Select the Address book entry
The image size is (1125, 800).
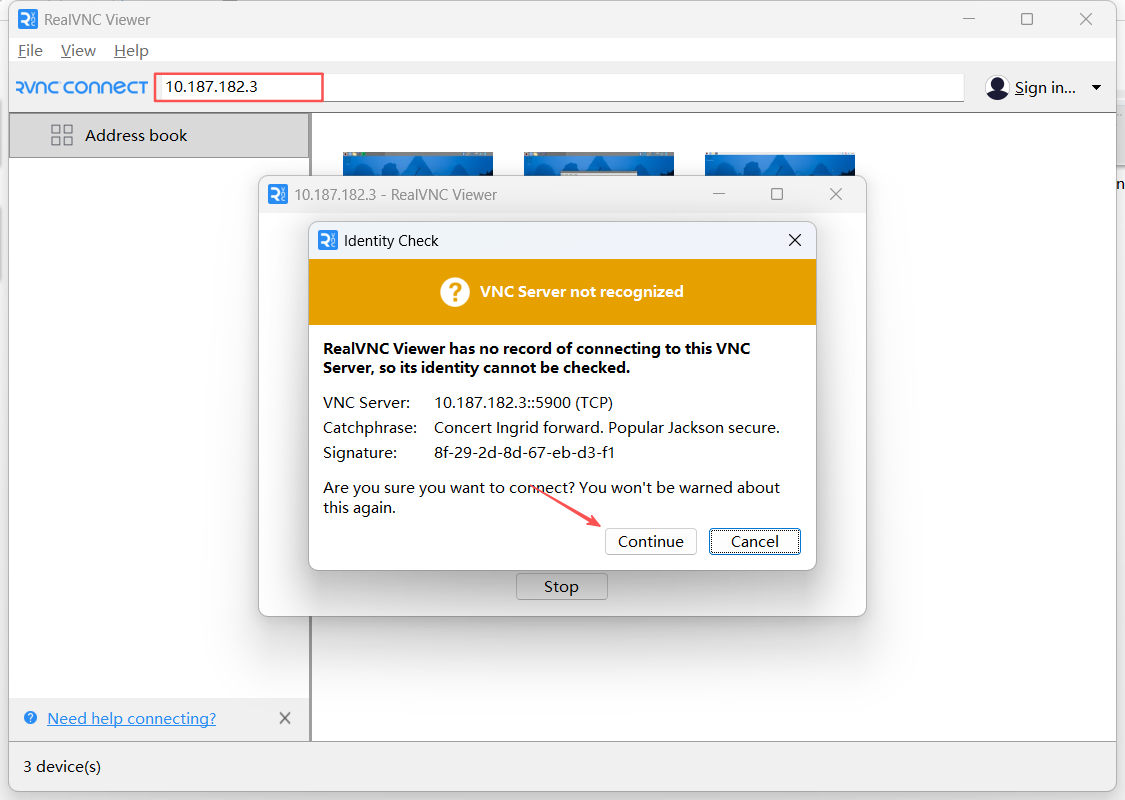pos(159,136)
